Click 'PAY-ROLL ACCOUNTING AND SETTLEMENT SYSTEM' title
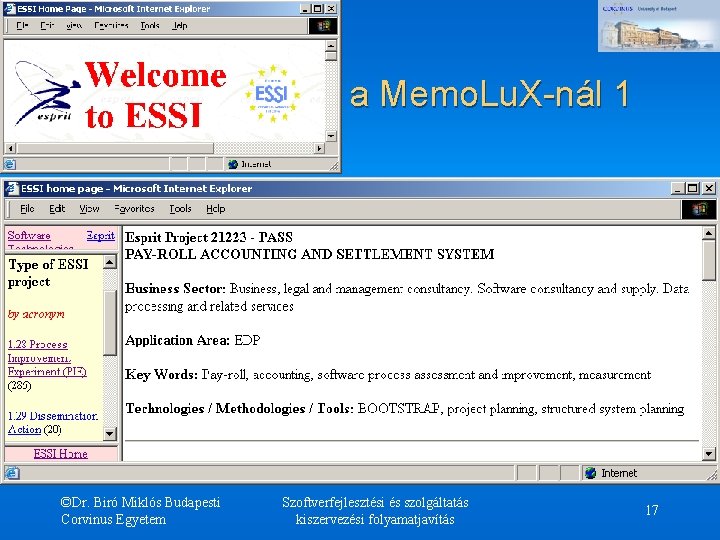Image resolution: width=720 pixels, height=540 pixels. click(309, 254)
